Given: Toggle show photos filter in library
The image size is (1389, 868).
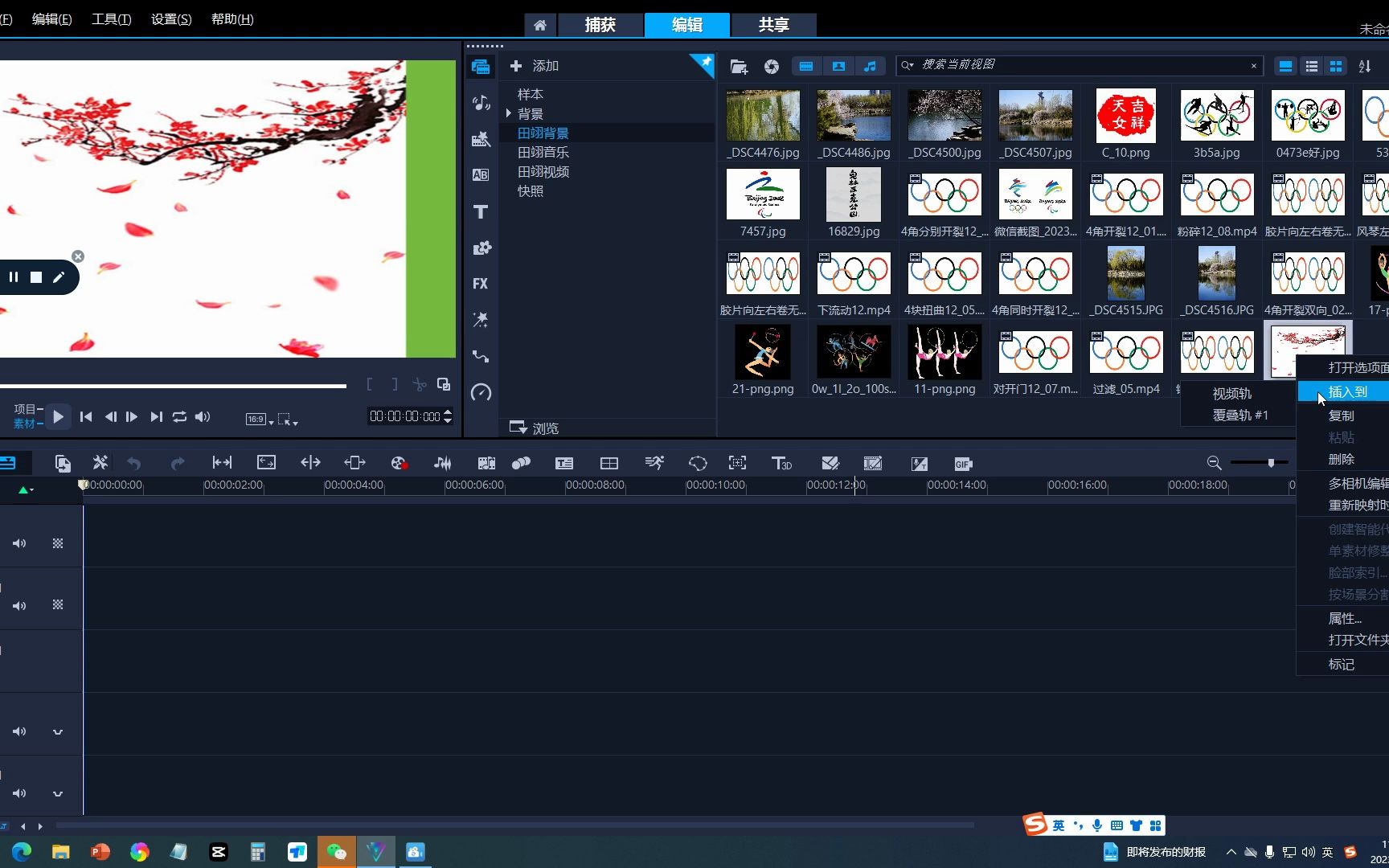Looking at the screenshot, I should [838, 67].
